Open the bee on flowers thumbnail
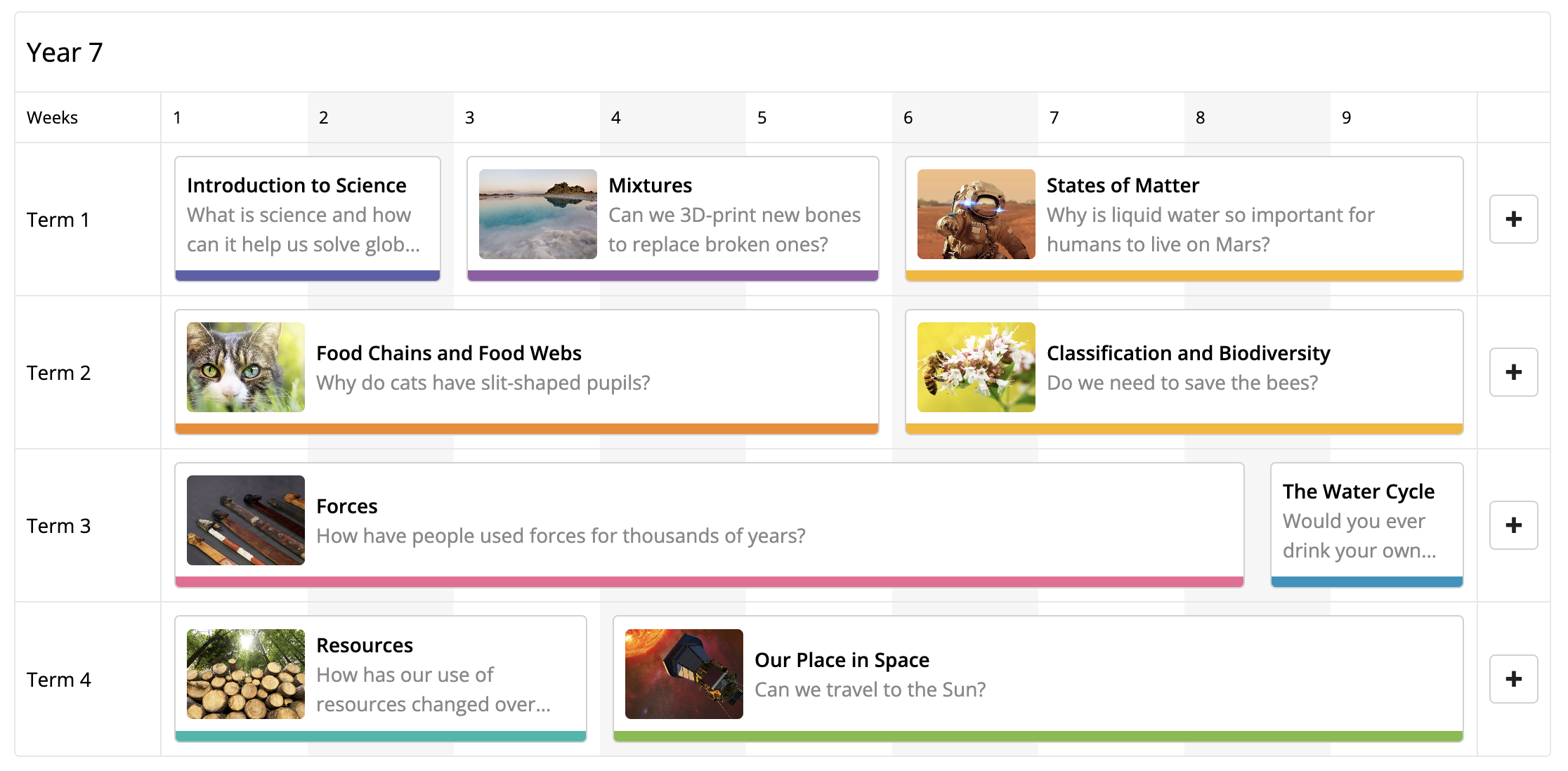 976,367
